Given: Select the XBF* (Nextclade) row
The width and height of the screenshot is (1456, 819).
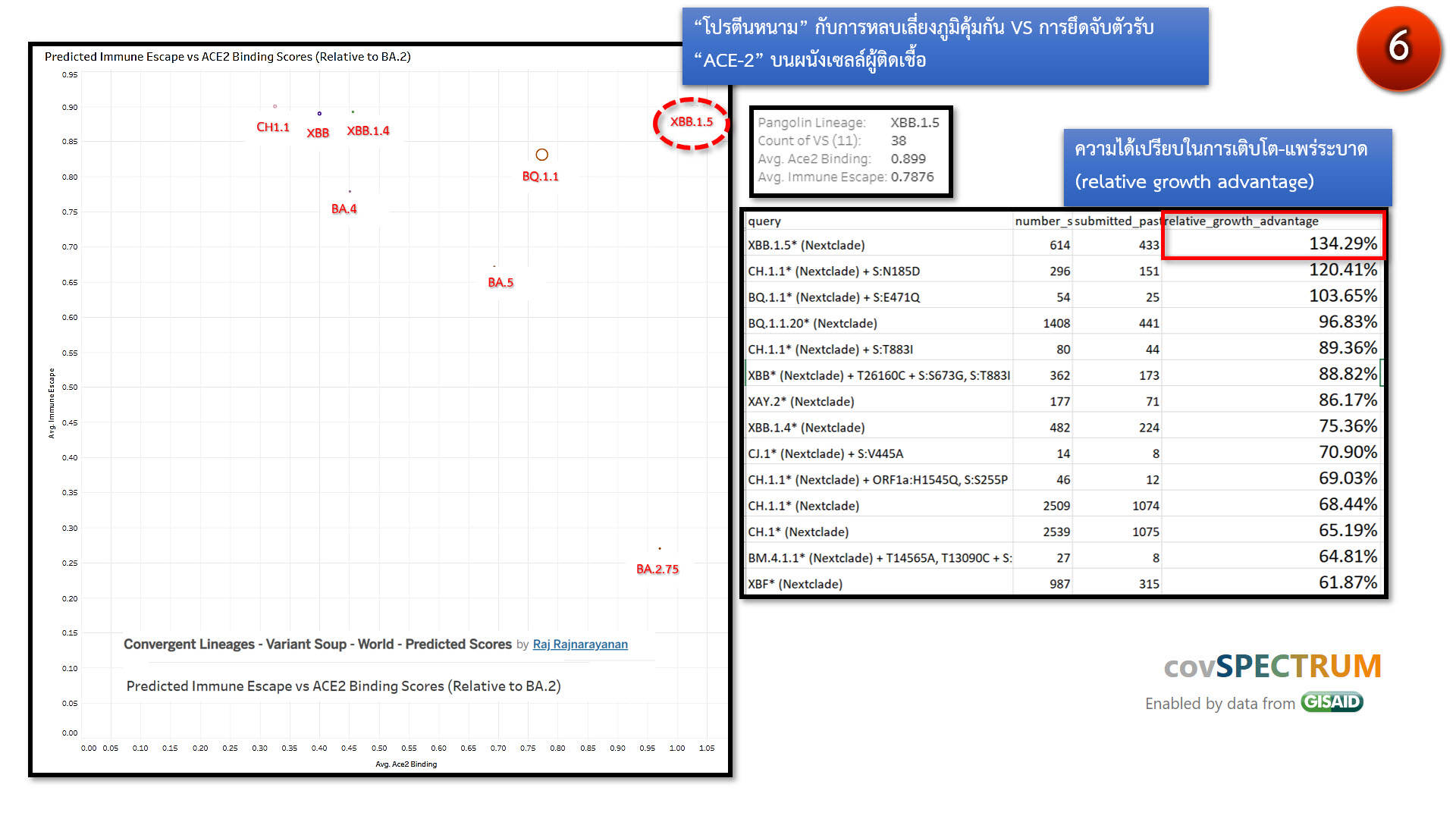Looking at the screenshot, I should 795,584.
